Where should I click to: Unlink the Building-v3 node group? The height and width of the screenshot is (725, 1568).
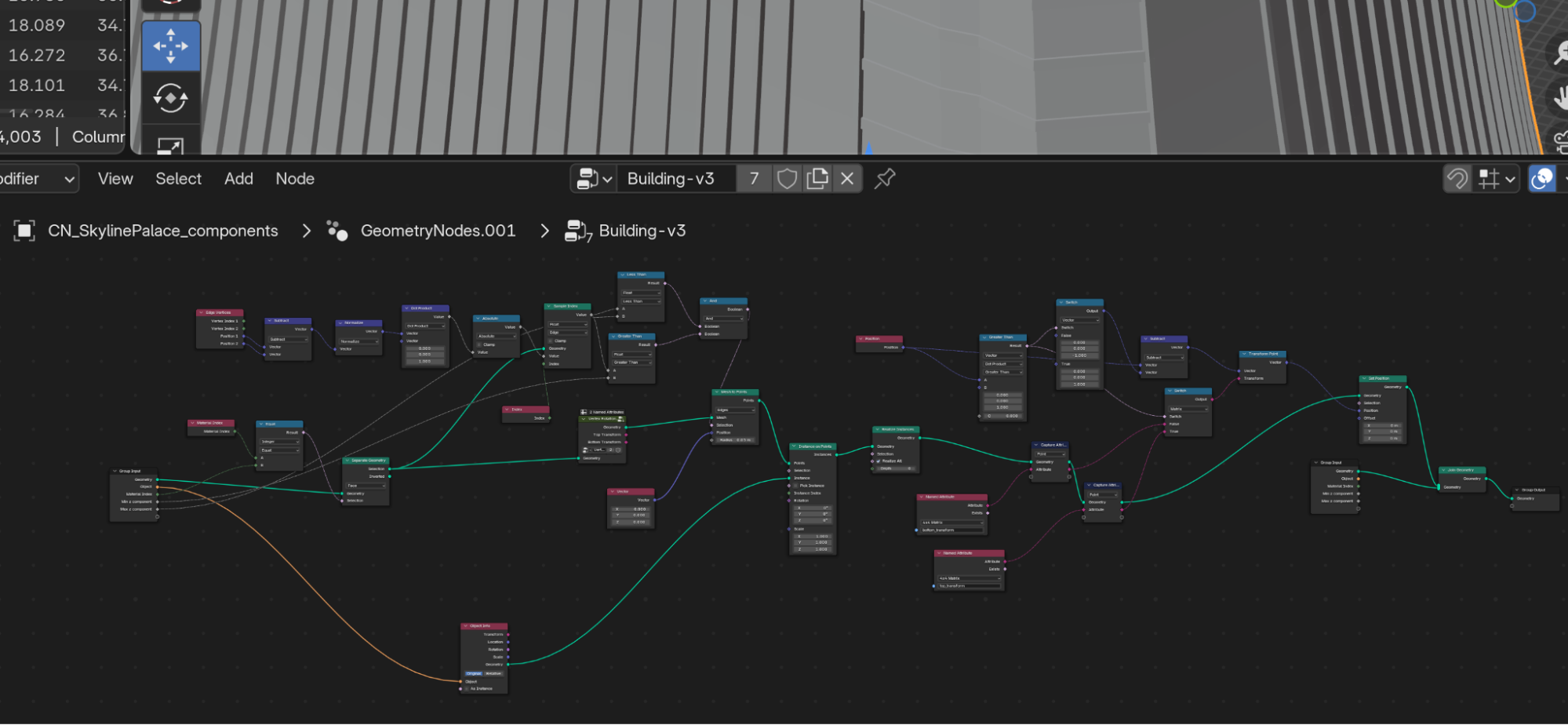pos(847,179)
